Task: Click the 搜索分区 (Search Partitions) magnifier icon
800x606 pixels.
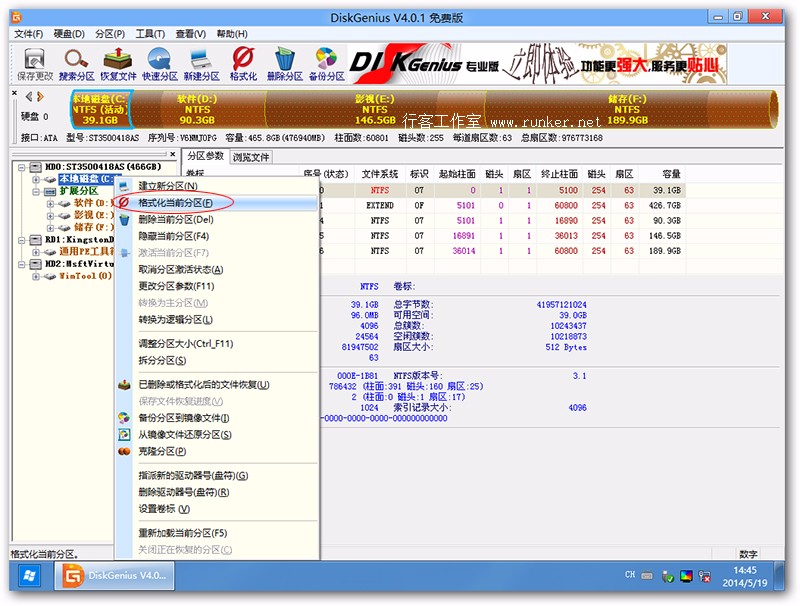Action: coord(76,64)
